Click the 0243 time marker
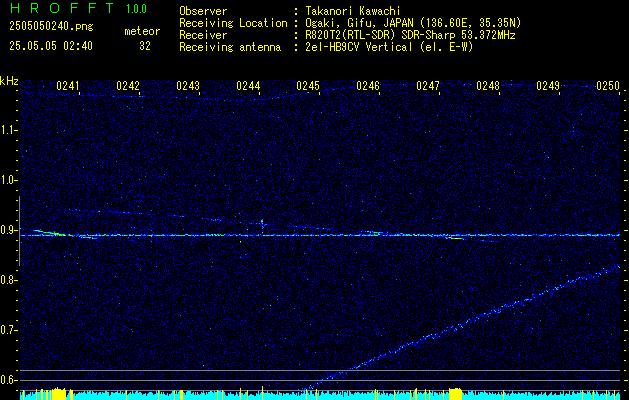 coord(188,86)
